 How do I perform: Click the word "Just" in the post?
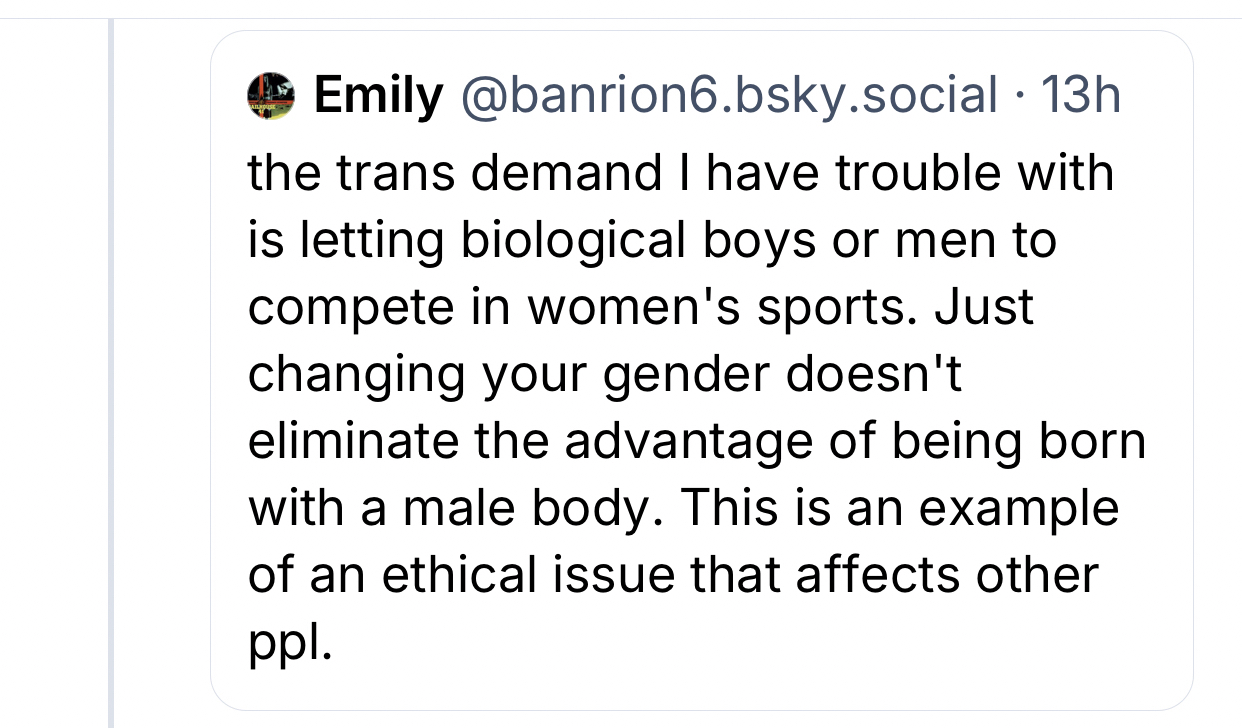coord(984,308)
